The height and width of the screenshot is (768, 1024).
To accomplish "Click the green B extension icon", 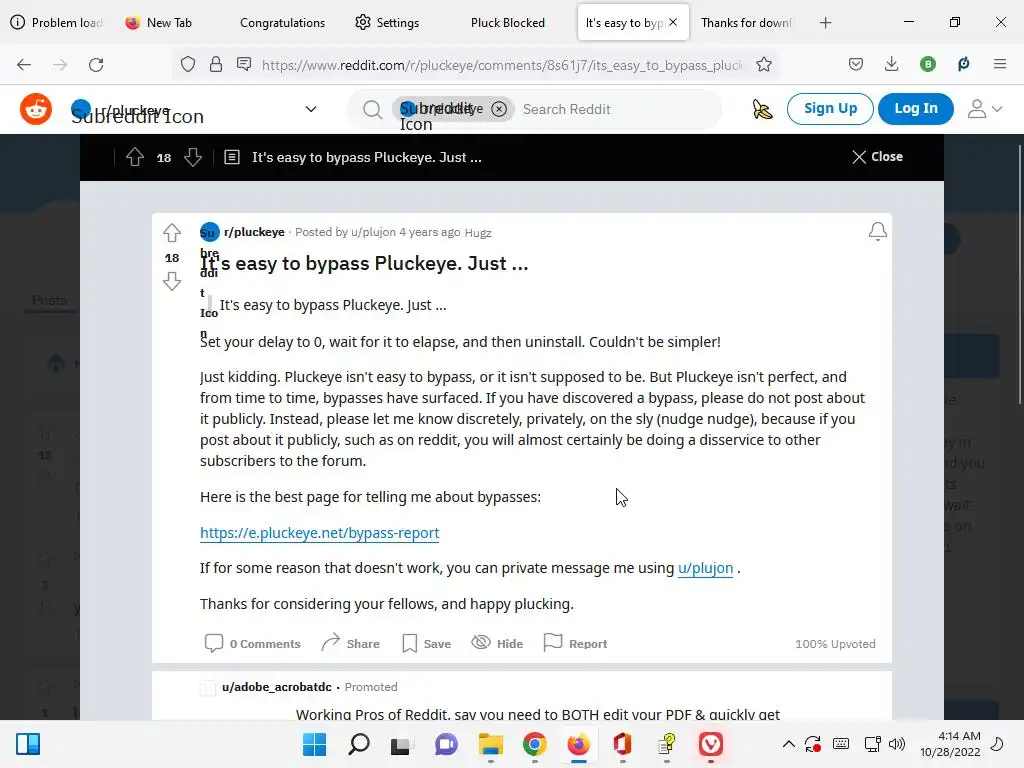I will pos(927,64).
